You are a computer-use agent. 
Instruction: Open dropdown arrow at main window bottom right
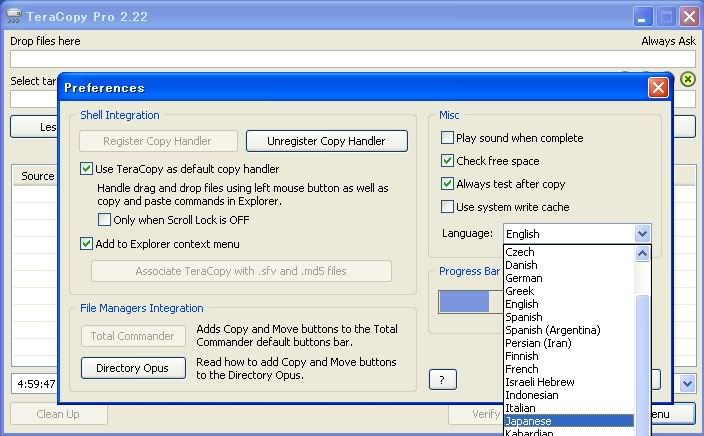(687, 383)
